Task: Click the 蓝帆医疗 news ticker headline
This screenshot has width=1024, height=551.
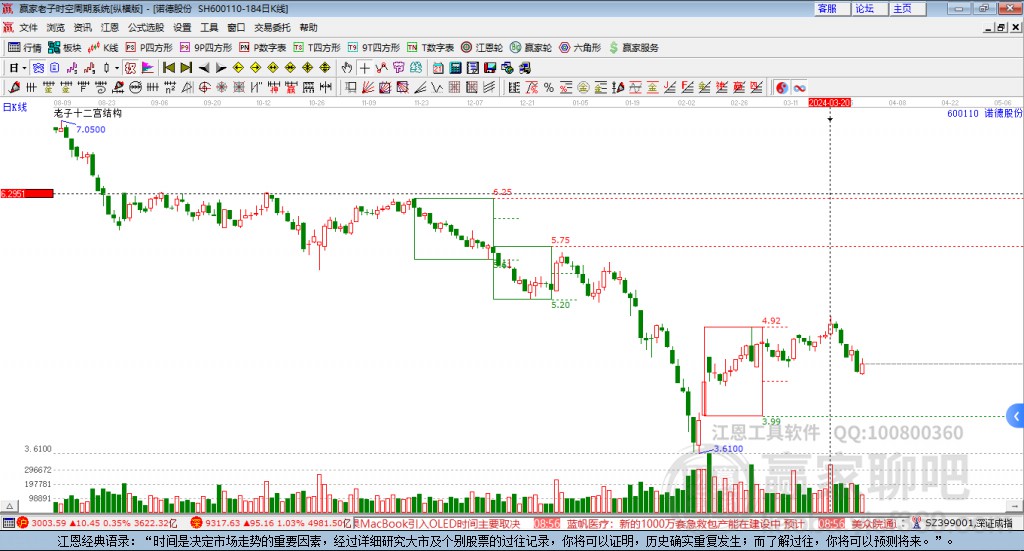Action: [x=686, y=524]
